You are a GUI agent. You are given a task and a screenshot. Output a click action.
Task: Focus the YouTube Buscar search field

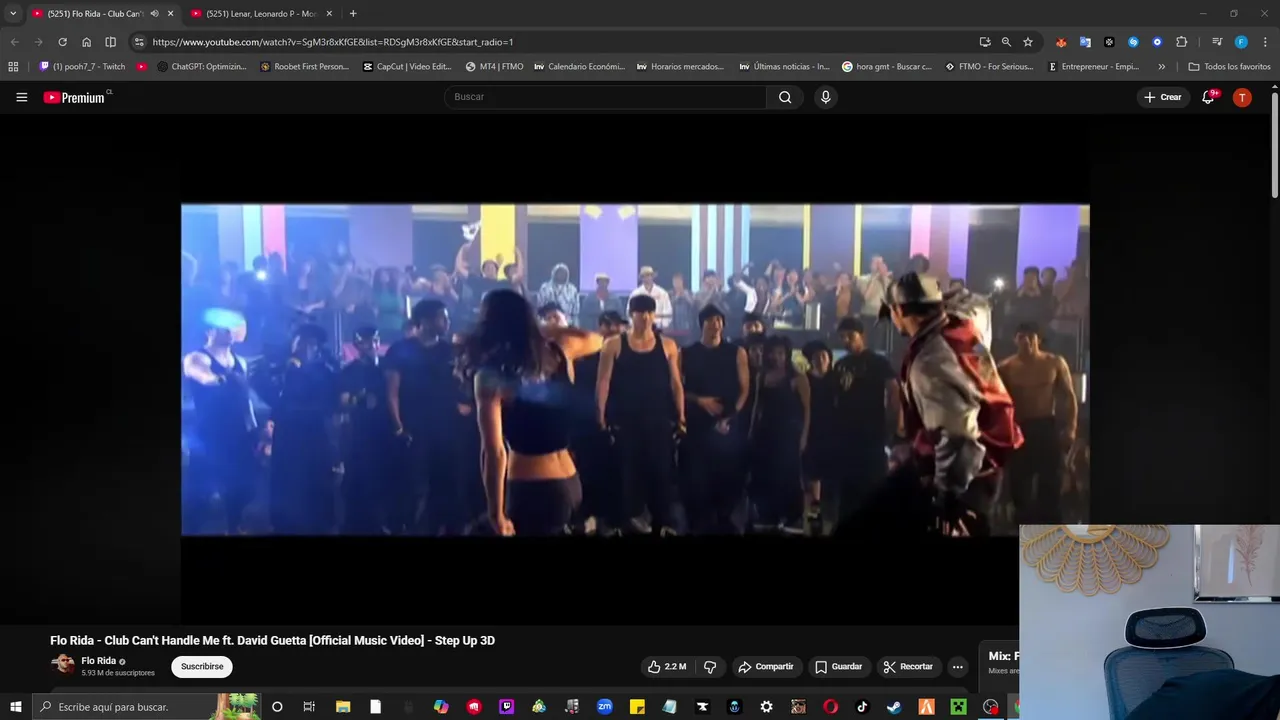606,97
